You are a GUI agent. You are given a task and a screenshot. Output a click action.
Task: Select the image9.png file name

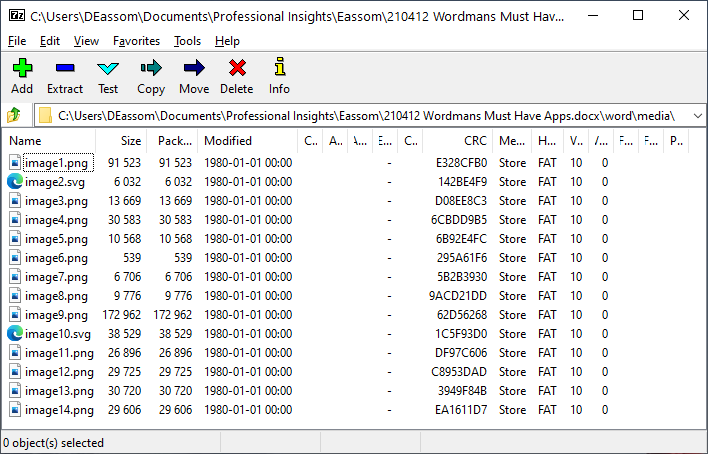pyautogui.click(x=56, y=314)
